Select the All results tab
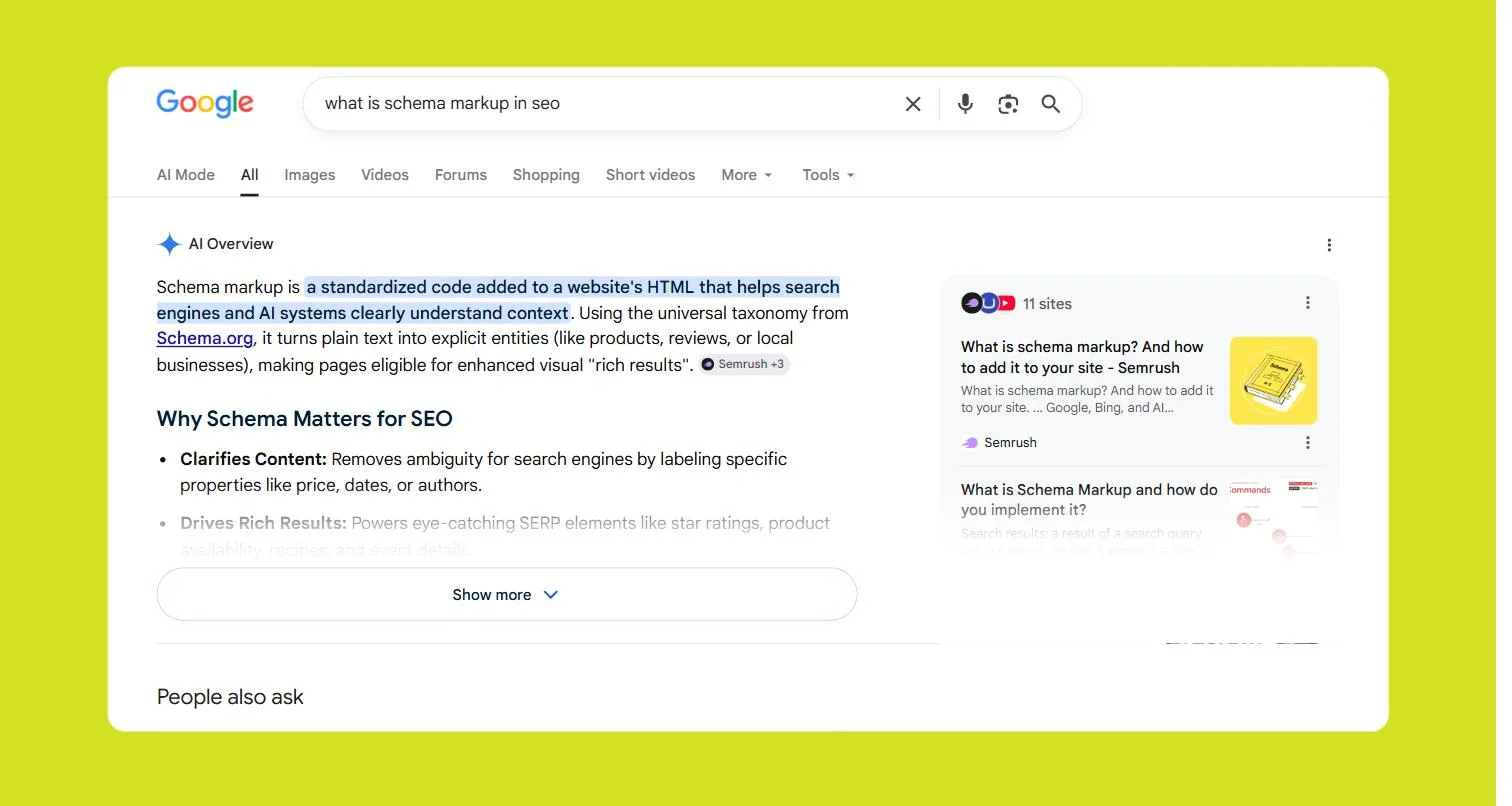The image size is (1512, 806). point(250,174)
